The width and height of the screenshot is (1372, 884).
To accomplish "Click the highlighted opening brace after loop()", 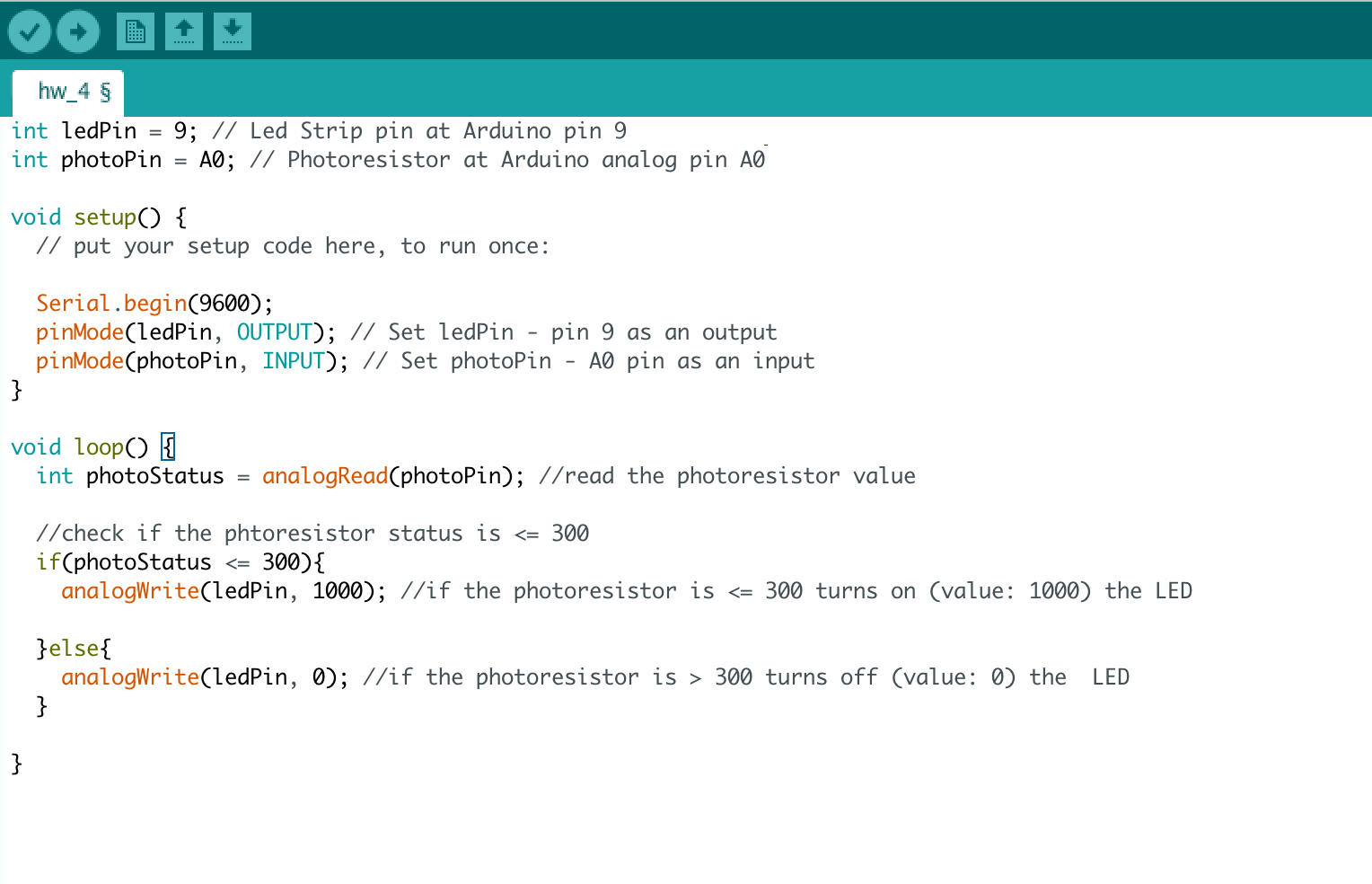I will [x=168, y=447].
